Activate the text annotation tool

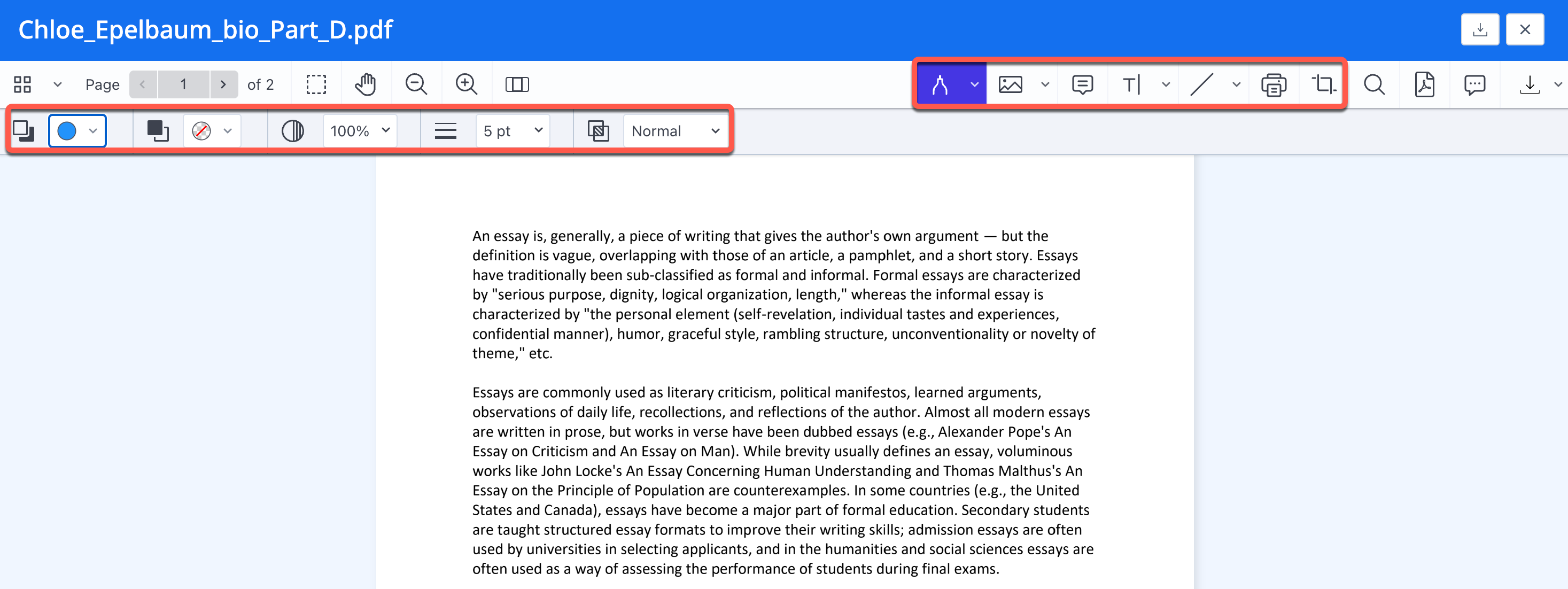coord(1131,84)
